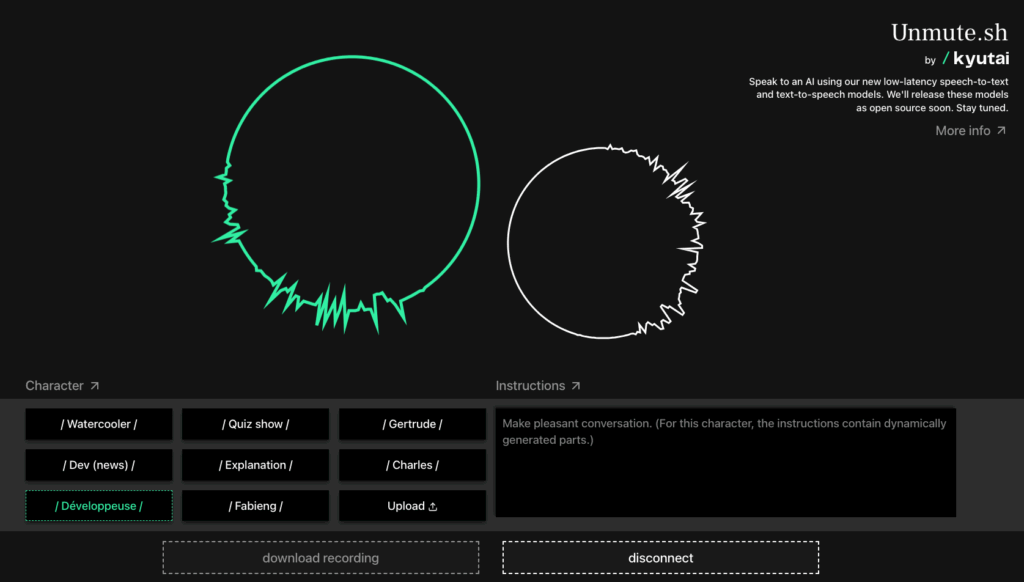Switch to the Quiz show character

tap(255, 424)
